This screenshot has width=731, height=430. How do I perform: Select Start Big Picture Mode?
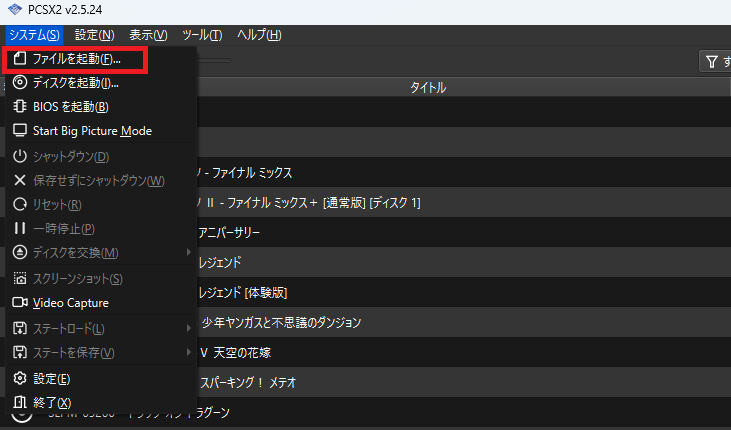tap(101, 131)
